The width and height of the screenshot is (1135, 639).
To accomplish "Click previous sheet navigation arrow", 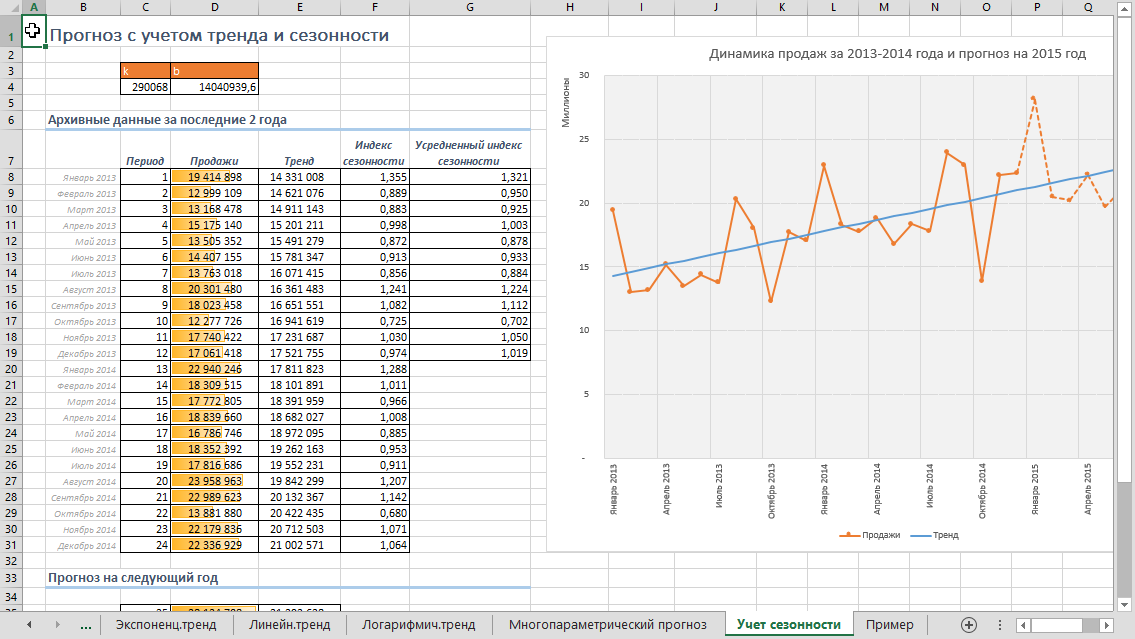I will click(x=29, y=625).
